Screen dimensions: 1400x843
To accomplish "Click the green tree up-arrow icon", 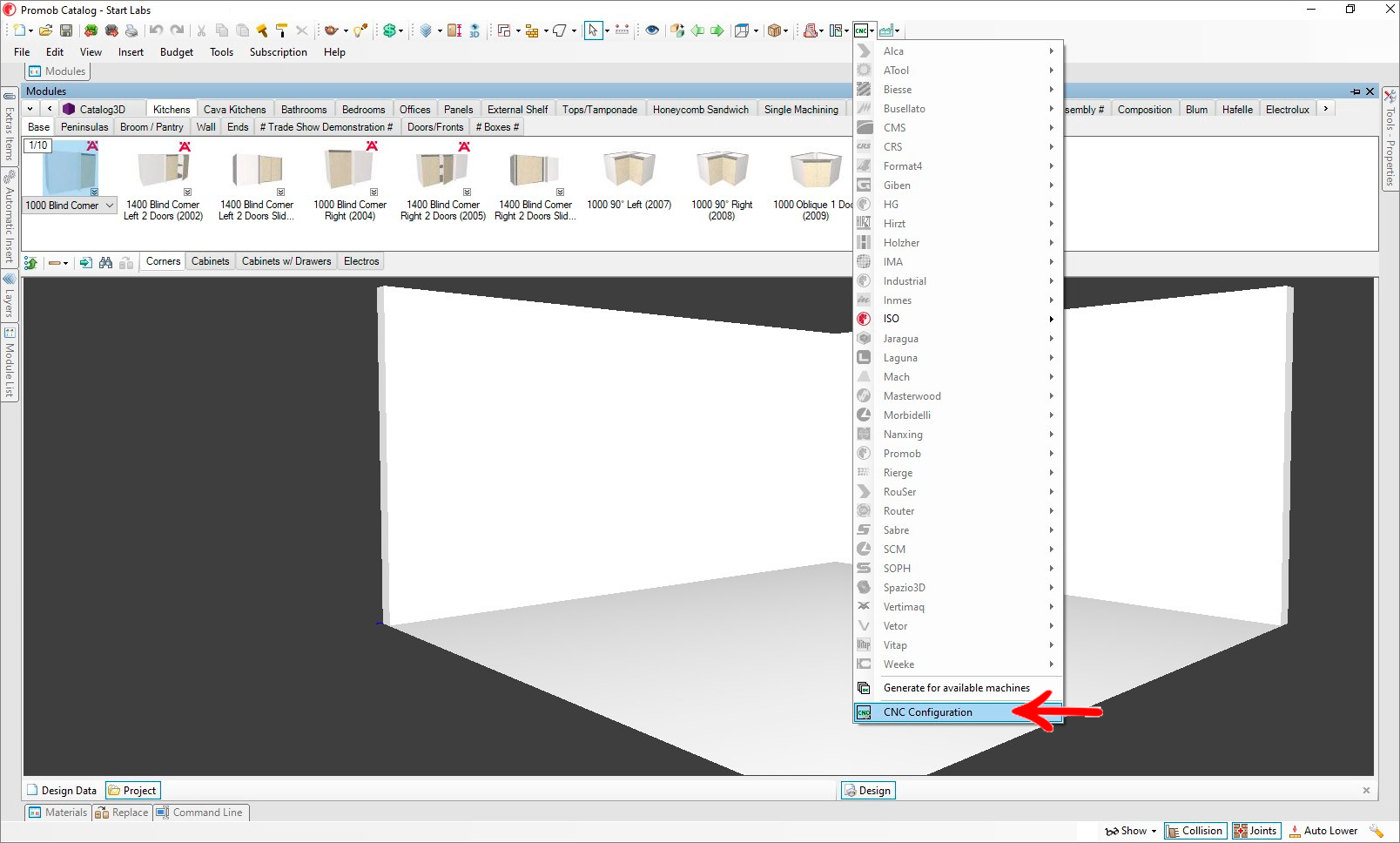I will [x=31, y=262].
